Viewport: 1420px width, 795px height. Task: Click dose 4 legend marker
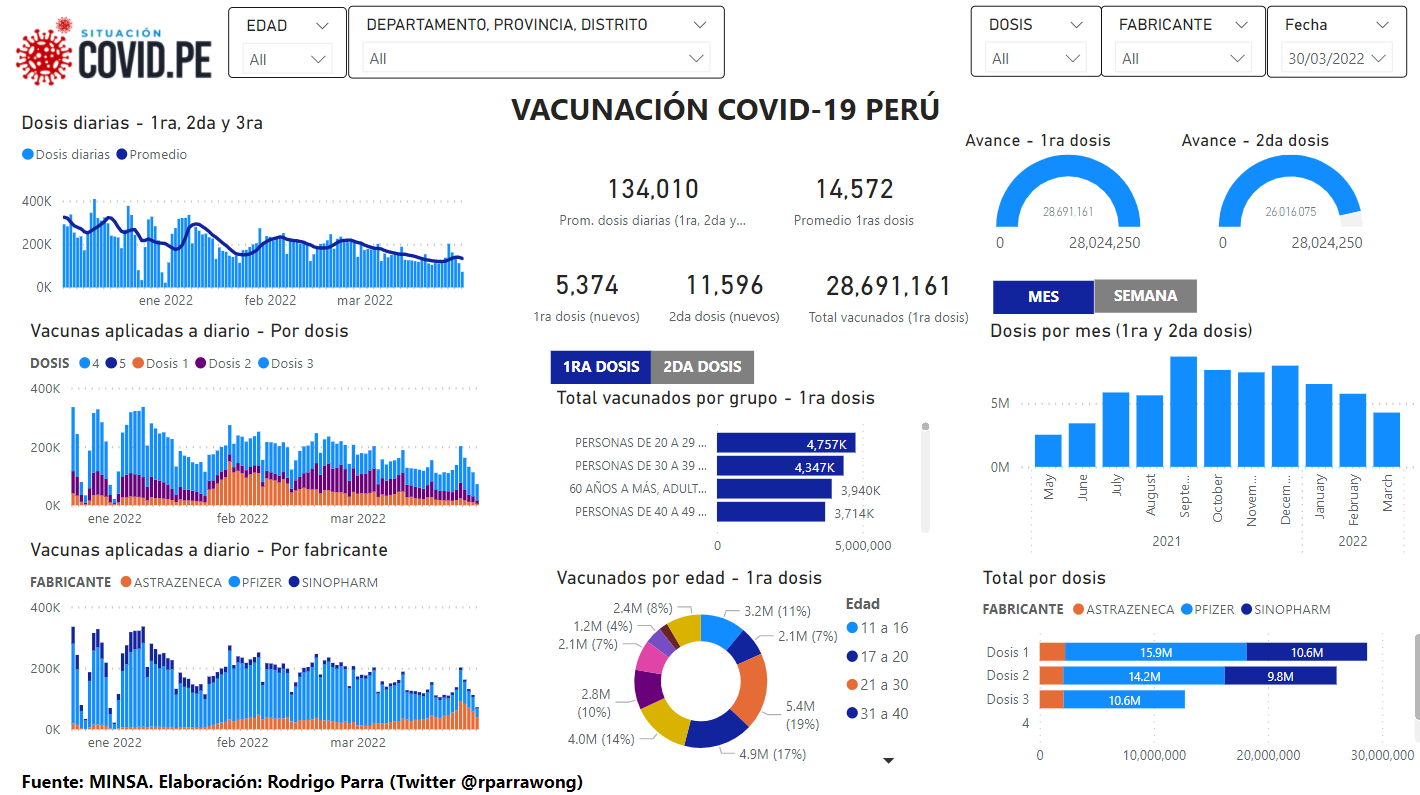click(84, 364)
